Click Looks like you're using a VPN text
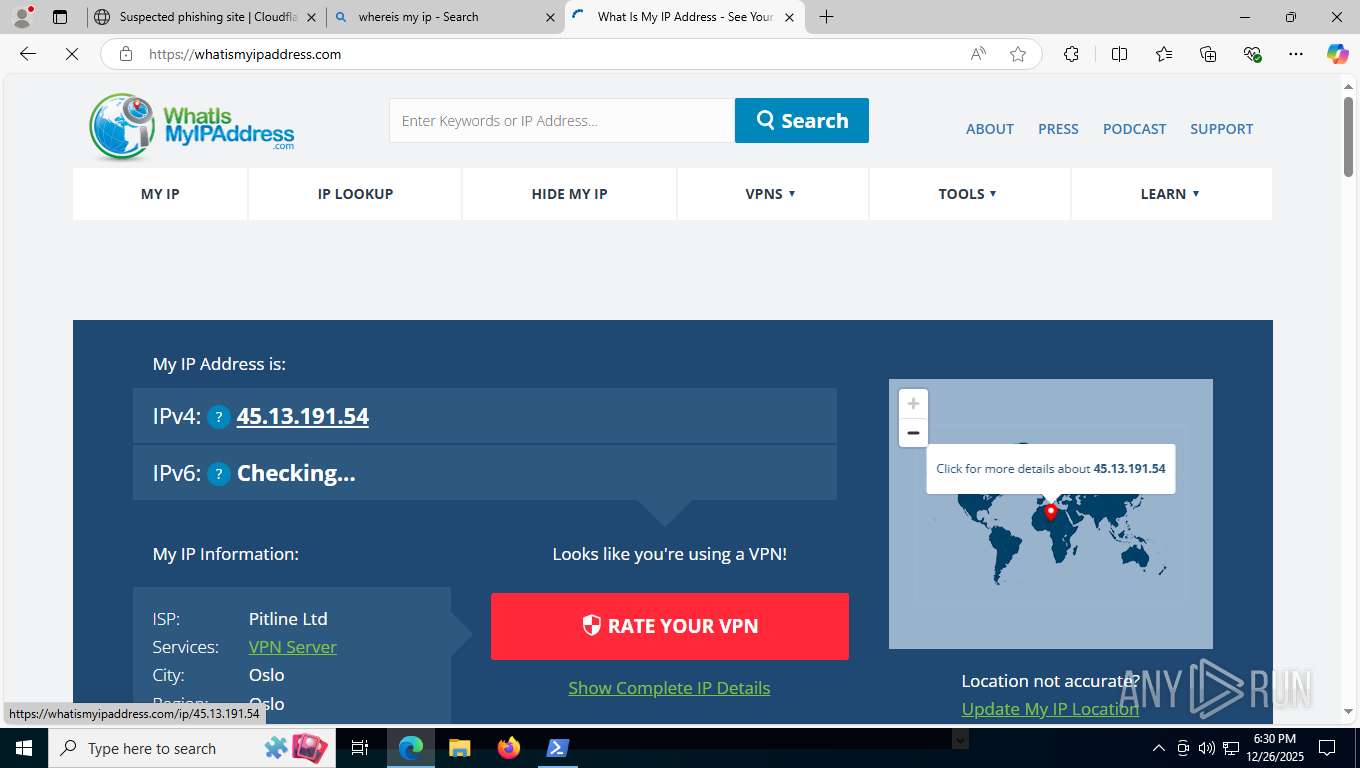This screenshot has width=1360, height=768. (669, 554)
